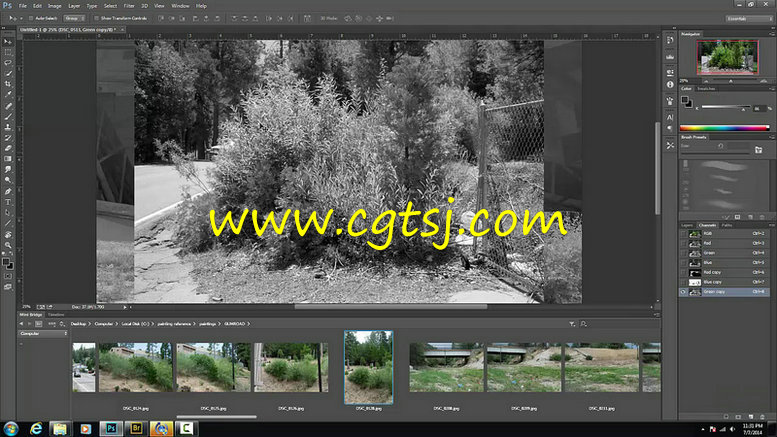Click the color spectrum ramp
The height and width of the screenshot is (437, 777).
pyautogui.click(x=724, y=128)
